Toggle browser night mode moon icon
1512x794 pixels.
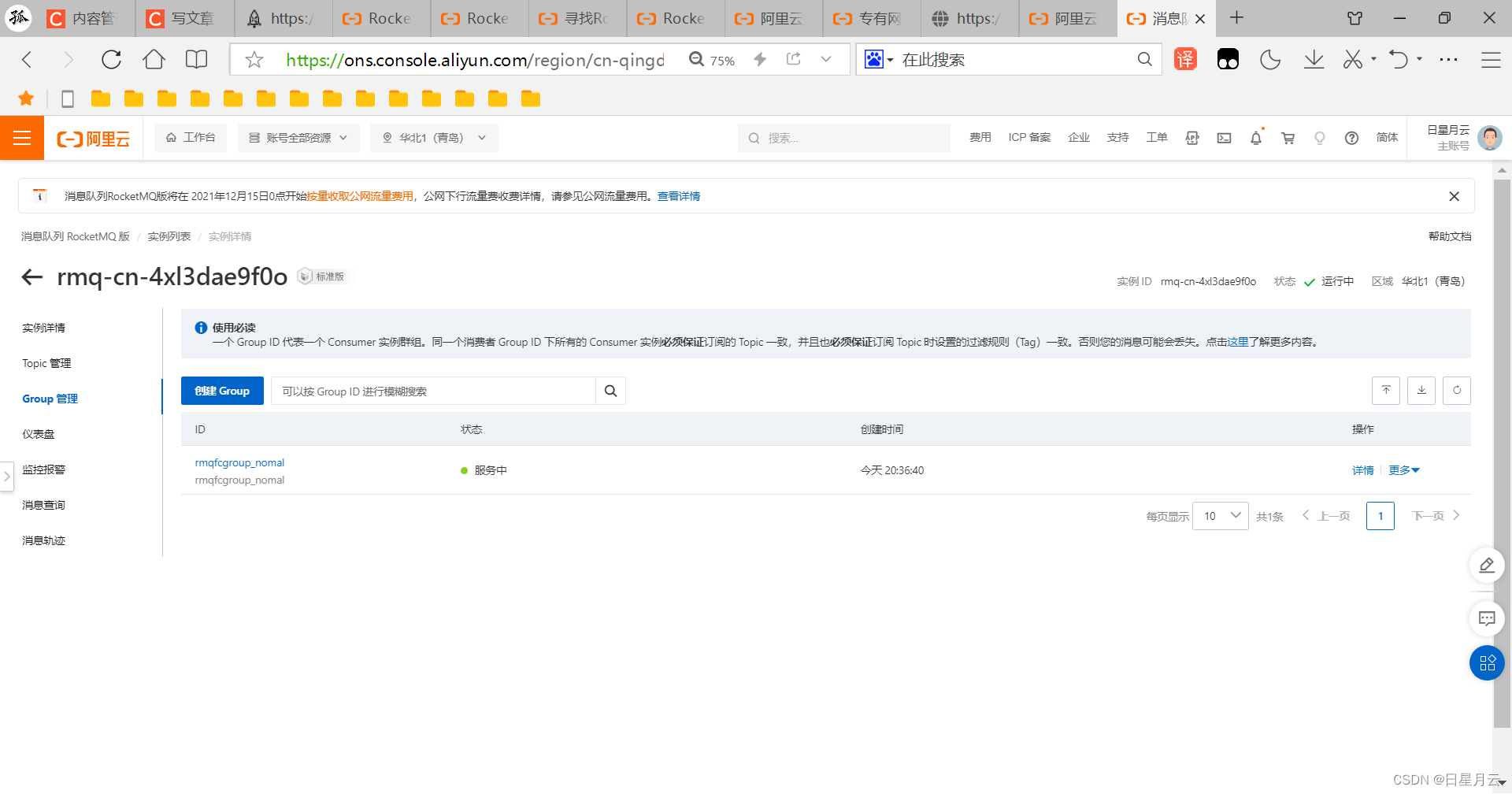tap(1270, 59)
